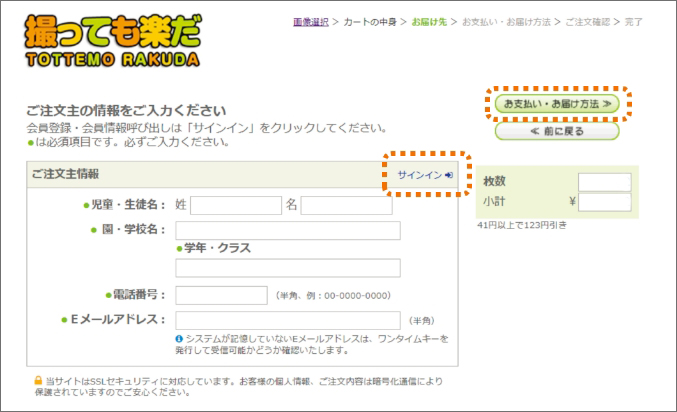
Task: Select the お支払い・お届け方法 breadcrumb step
Action: pos(506,22)
